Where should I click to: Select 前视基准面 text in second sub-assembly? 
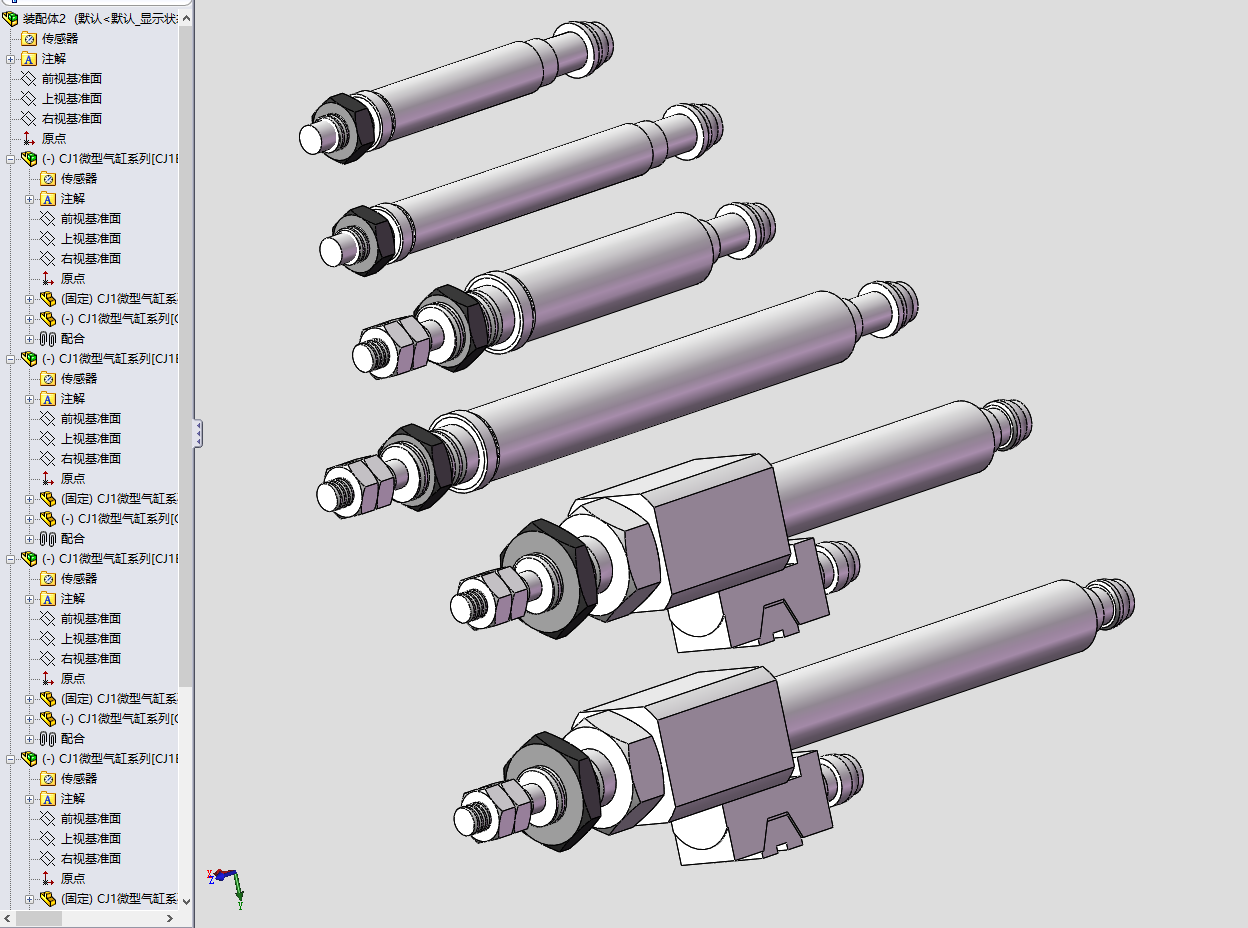point(91,418)
